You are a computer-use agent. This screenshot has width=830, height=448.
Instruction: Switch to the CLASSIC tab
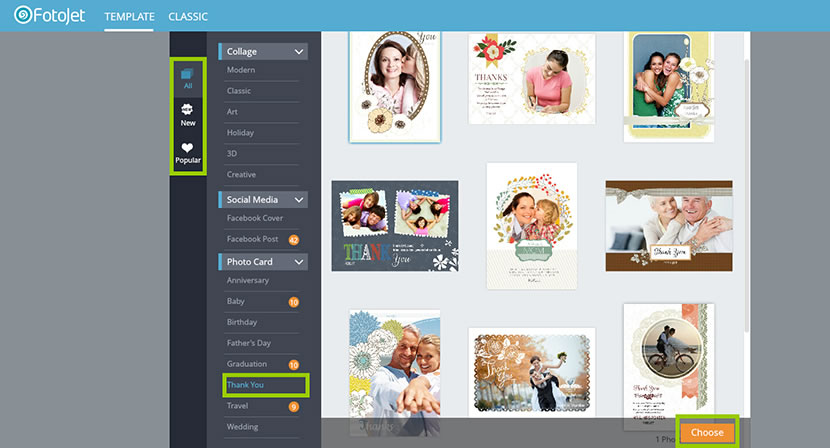[x=188, y=16]
